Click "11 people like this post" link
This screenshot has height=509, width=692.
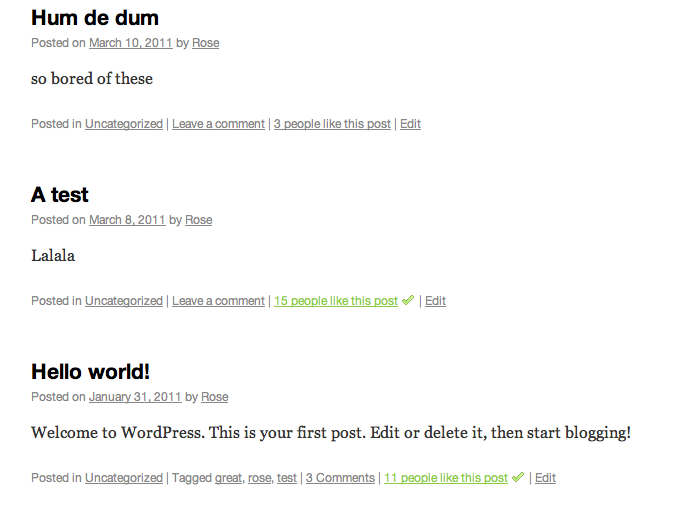pyautogui.click(x=446, y=478)
